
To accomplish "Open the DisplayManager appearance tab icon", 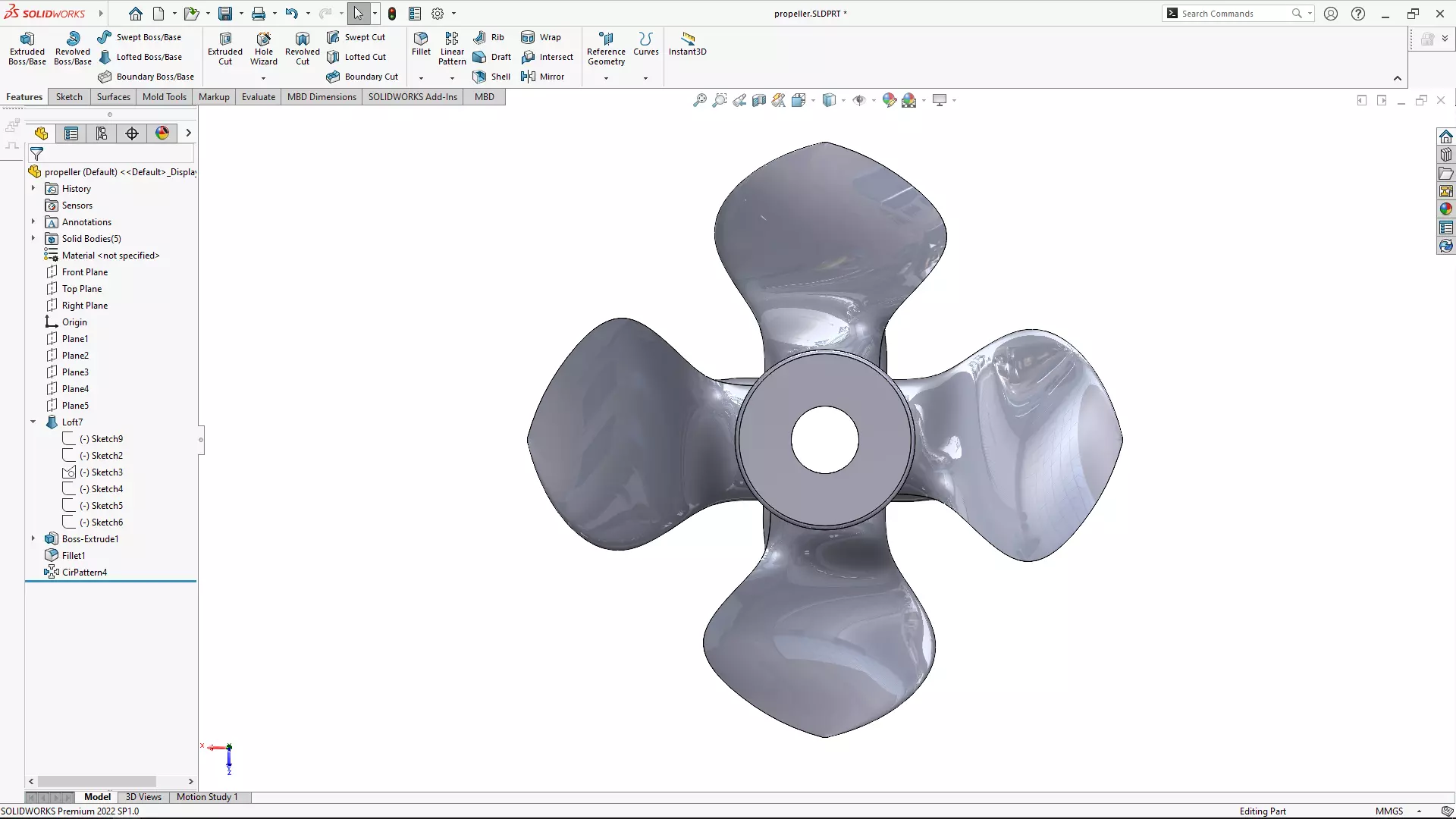I will click(x=162, y=133).
